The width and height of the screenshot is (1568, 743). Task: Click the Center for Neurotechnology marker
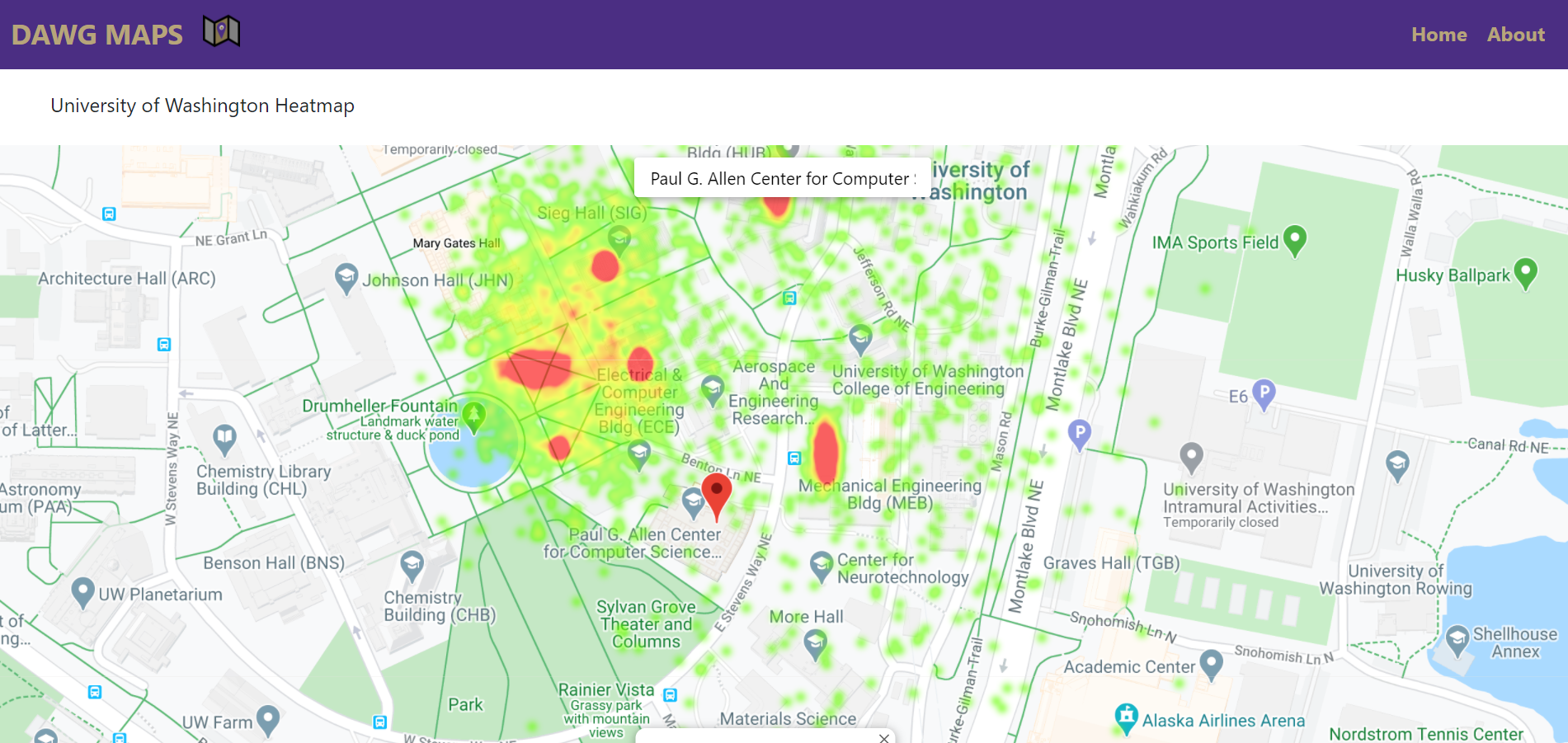(822, 567)
